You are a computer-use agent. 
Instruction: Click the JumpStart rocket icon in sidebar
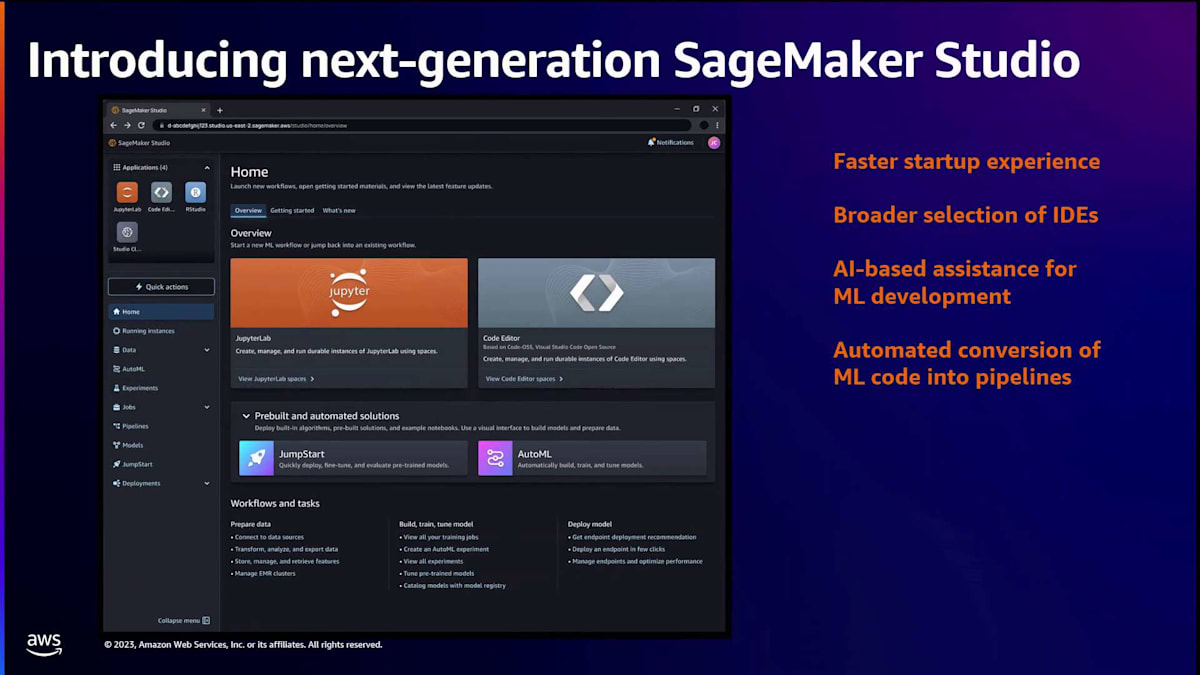click(x=117, y=464)
